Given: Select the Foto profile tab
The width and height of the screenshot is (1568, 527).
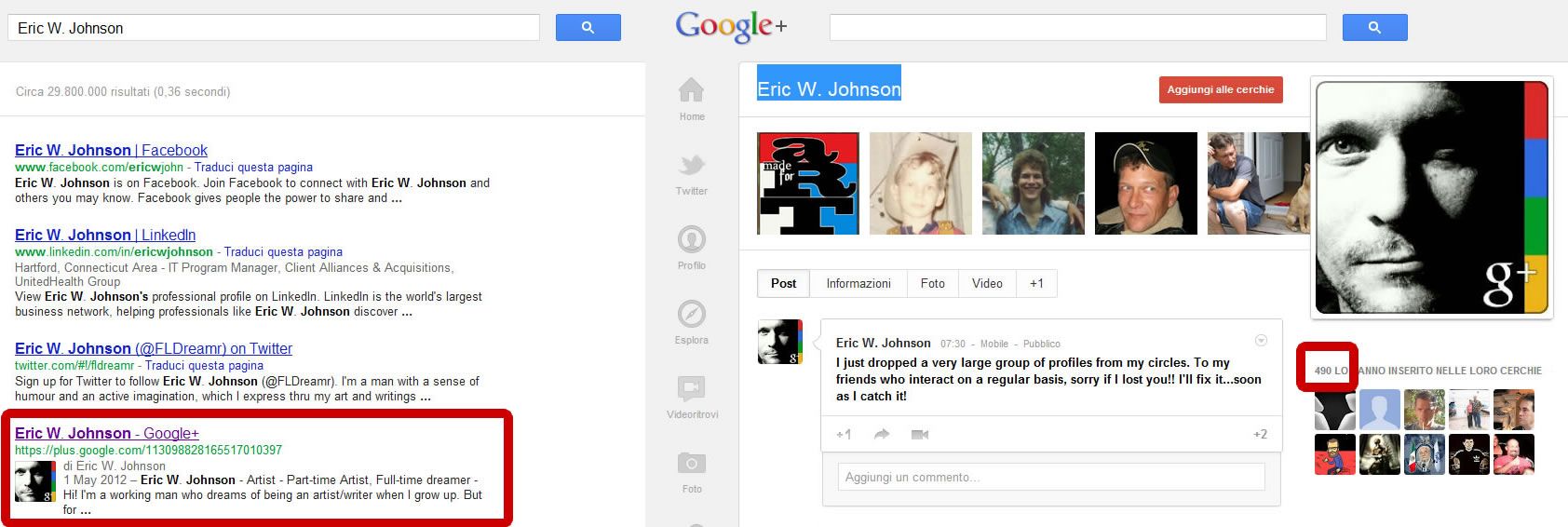Looking at the screenshot, I should coord(932,284).
